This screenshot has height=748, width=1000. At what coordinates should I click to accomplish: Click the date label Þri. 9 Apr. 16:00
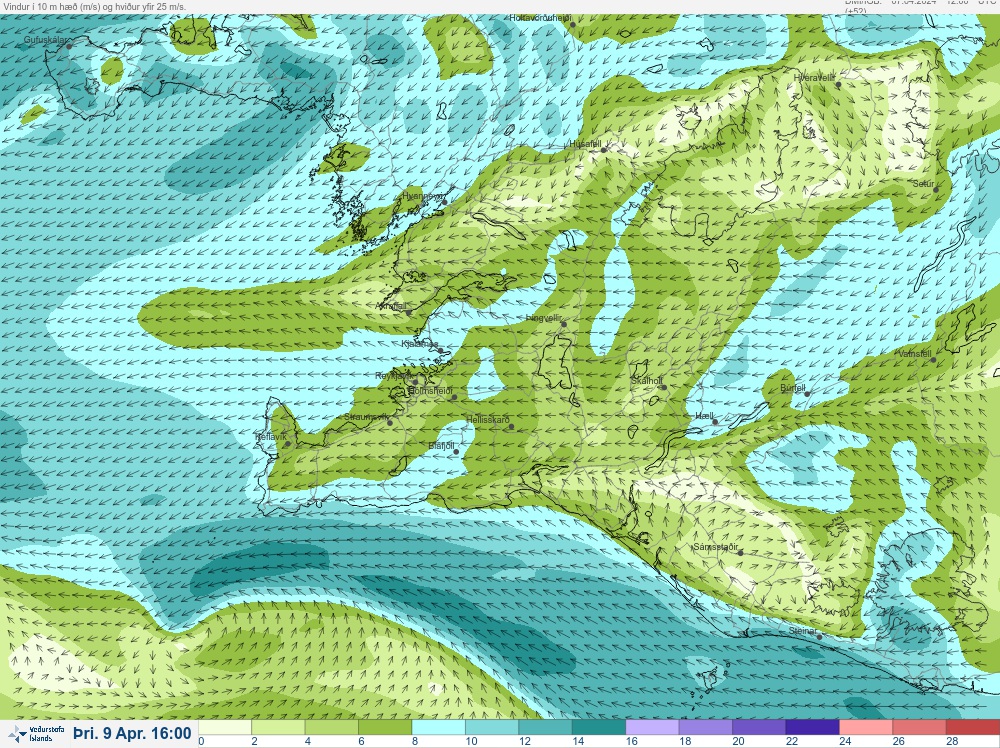pos(132,733)
